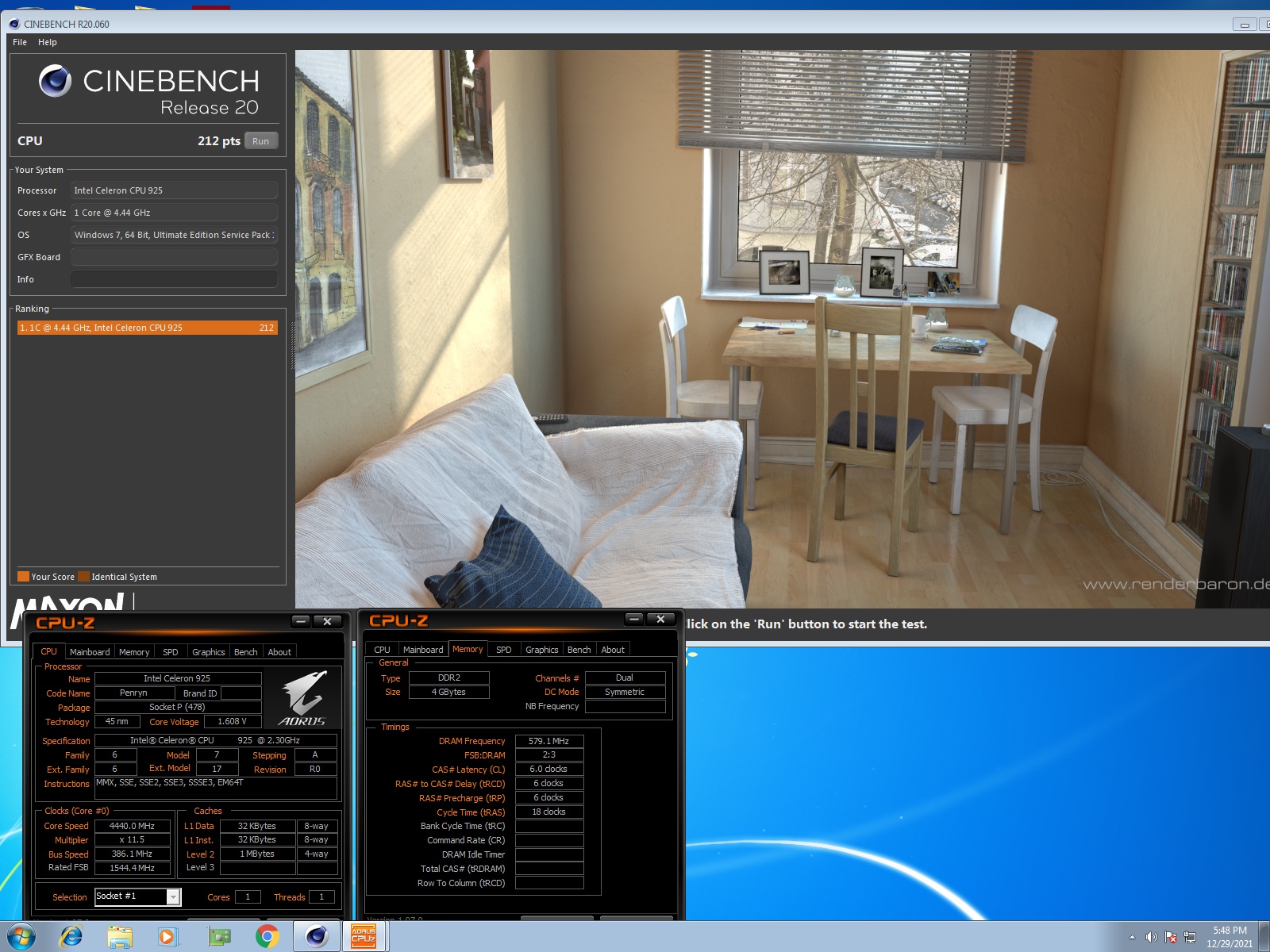
Task: Open Bench tab in left CPU-Z window
Action: (246, 652)
